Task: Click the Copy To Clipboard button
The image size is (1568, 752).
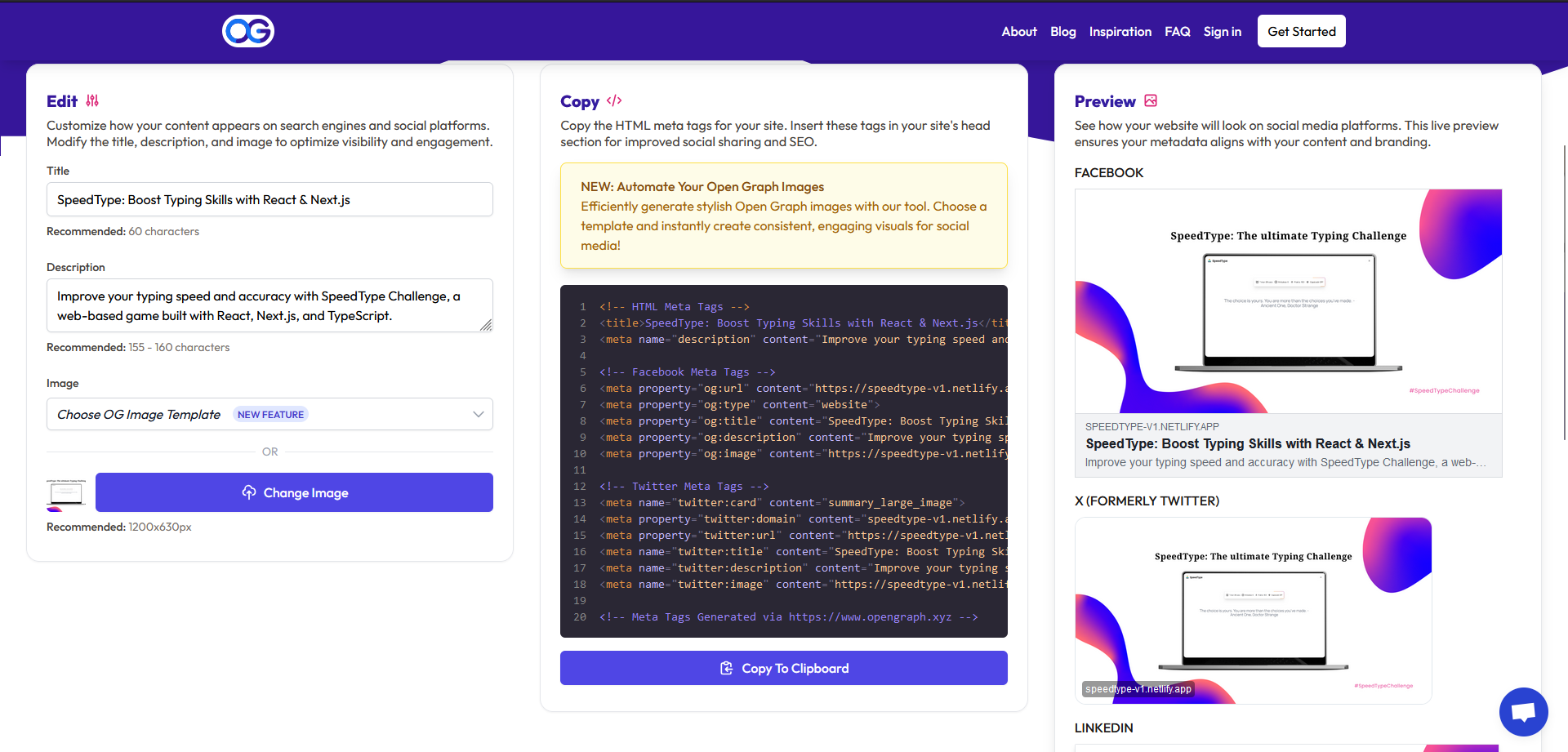Action: [x=783, y=668]
